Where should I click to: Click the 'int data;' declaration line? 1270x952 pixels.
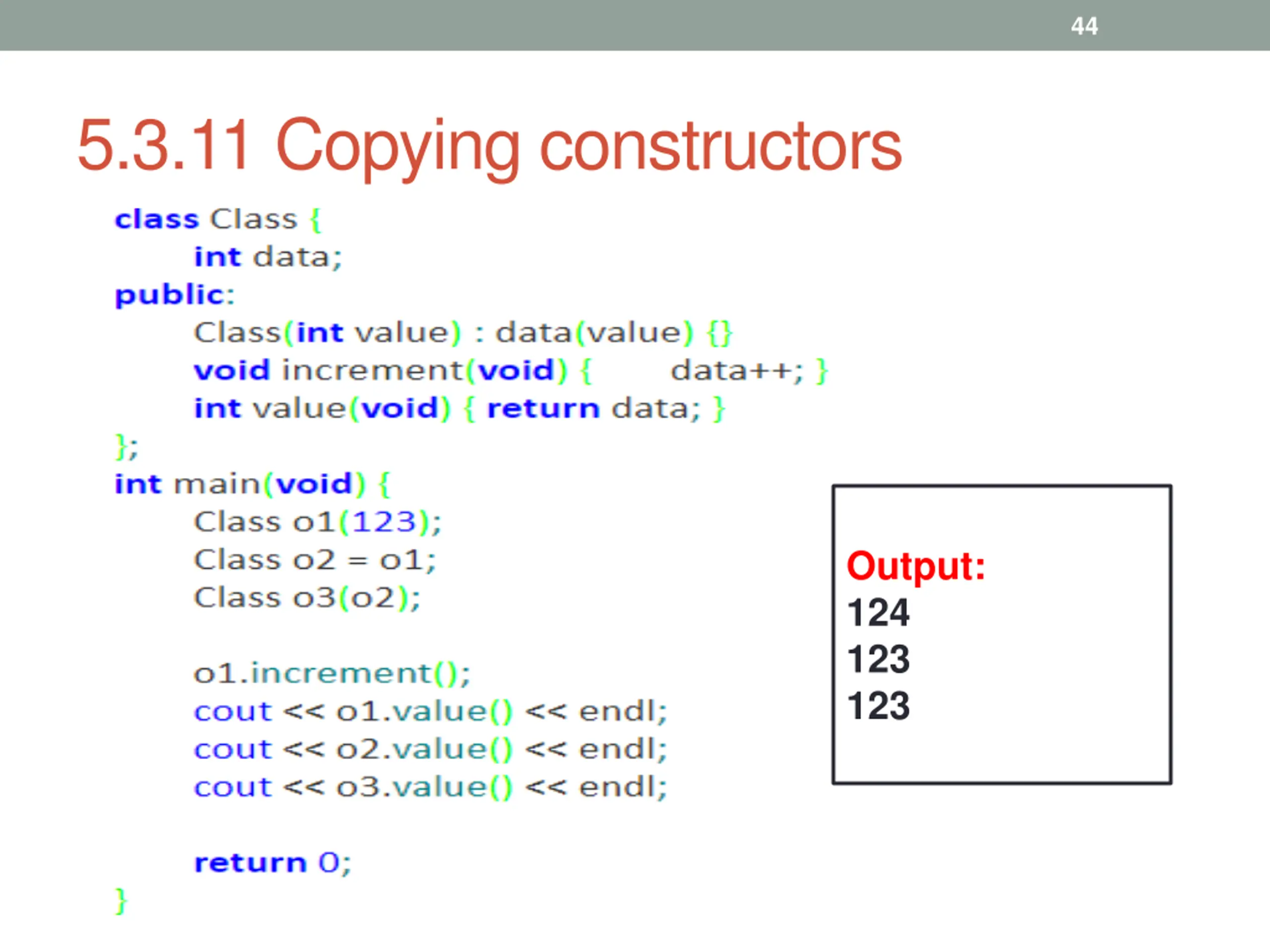pyautogui.click(x=268, y=257)
